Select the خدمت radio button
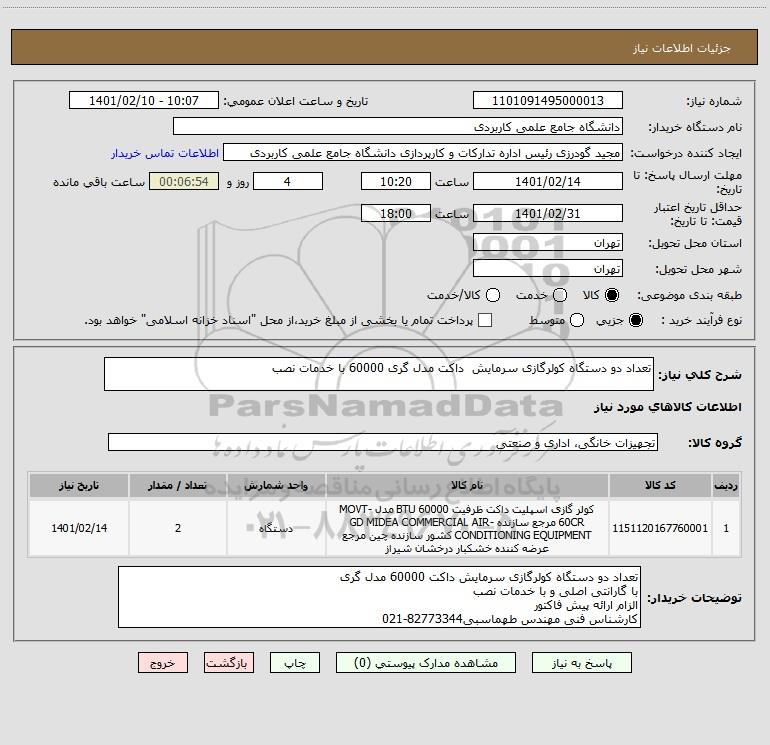Viewport: 770px width, 745px height. [560, 295]
